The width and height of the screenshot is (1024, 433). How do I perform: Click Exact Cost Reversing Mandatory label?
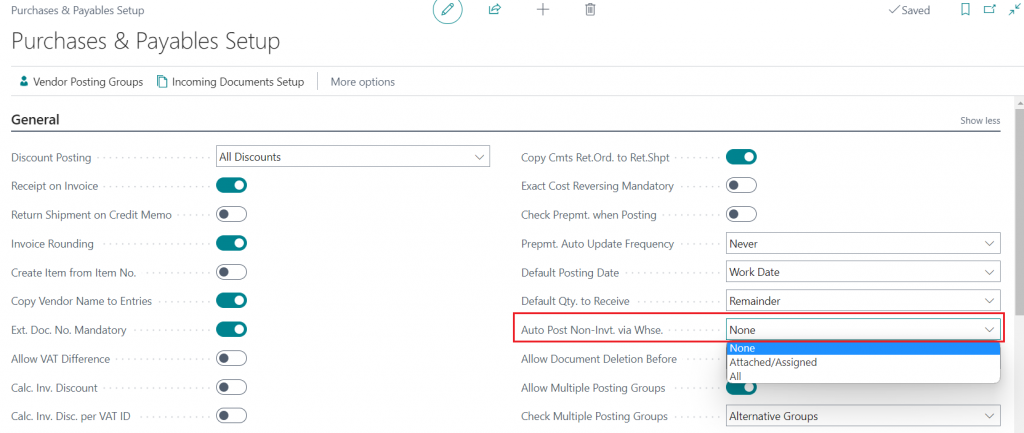pos(597,186)
